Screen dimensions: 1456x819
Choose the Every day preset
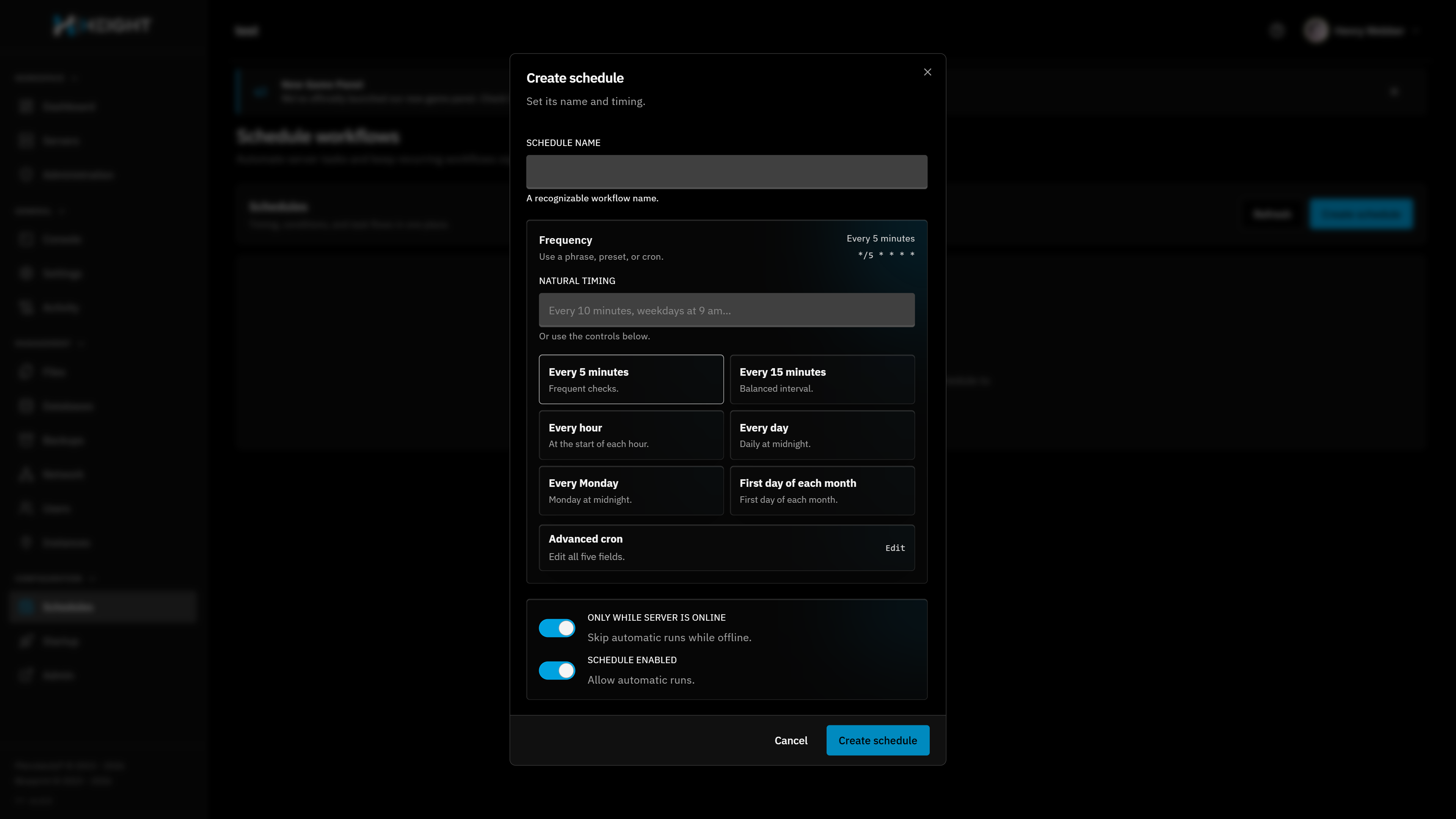822,435
